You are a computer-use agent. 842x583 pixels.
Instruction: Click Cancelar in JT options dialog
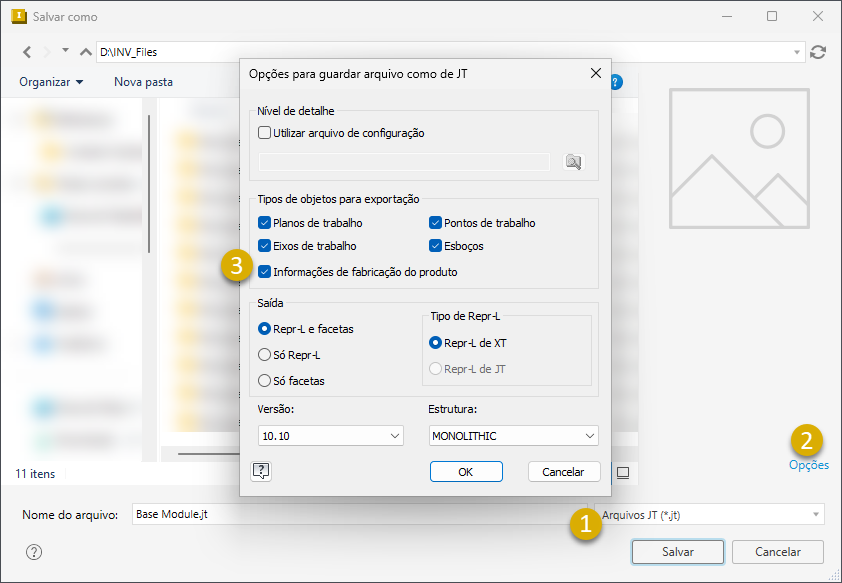pyautogui.click(x=564, y=472)
